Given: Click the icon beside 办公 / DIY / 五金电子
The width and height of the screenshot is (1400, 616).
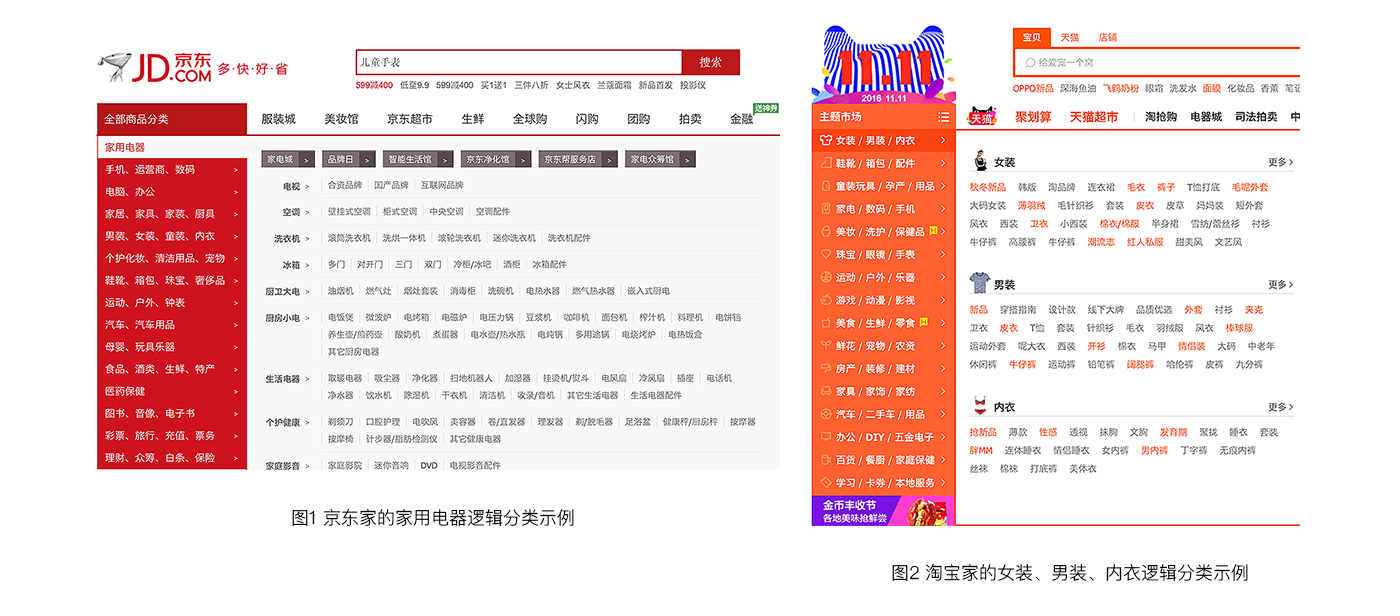Looking at the screenshot, I should [825, 437].
